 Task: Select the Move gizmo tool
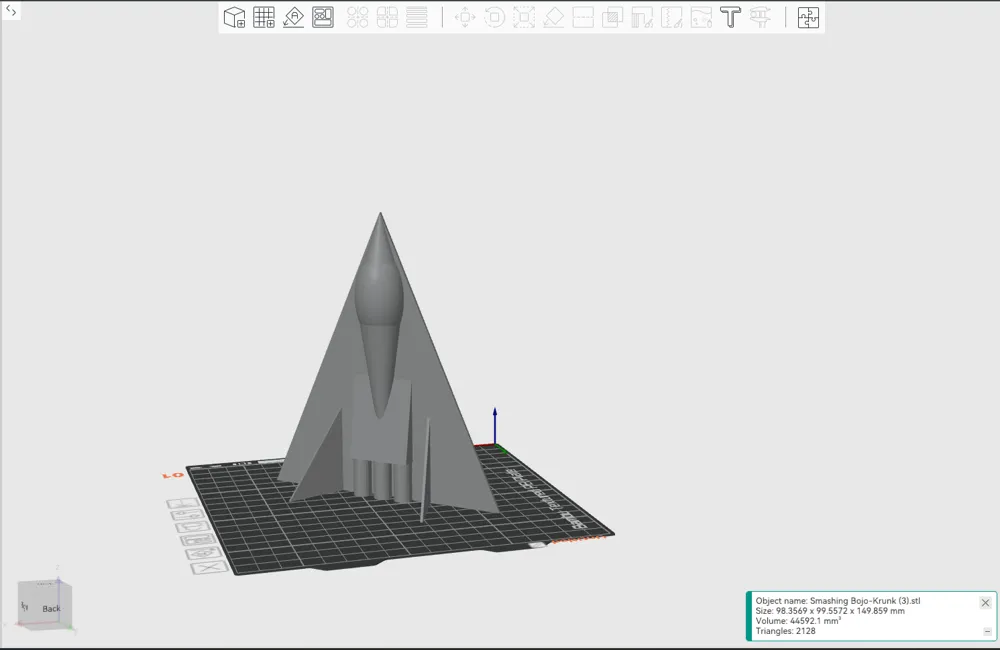pos(465,17)
